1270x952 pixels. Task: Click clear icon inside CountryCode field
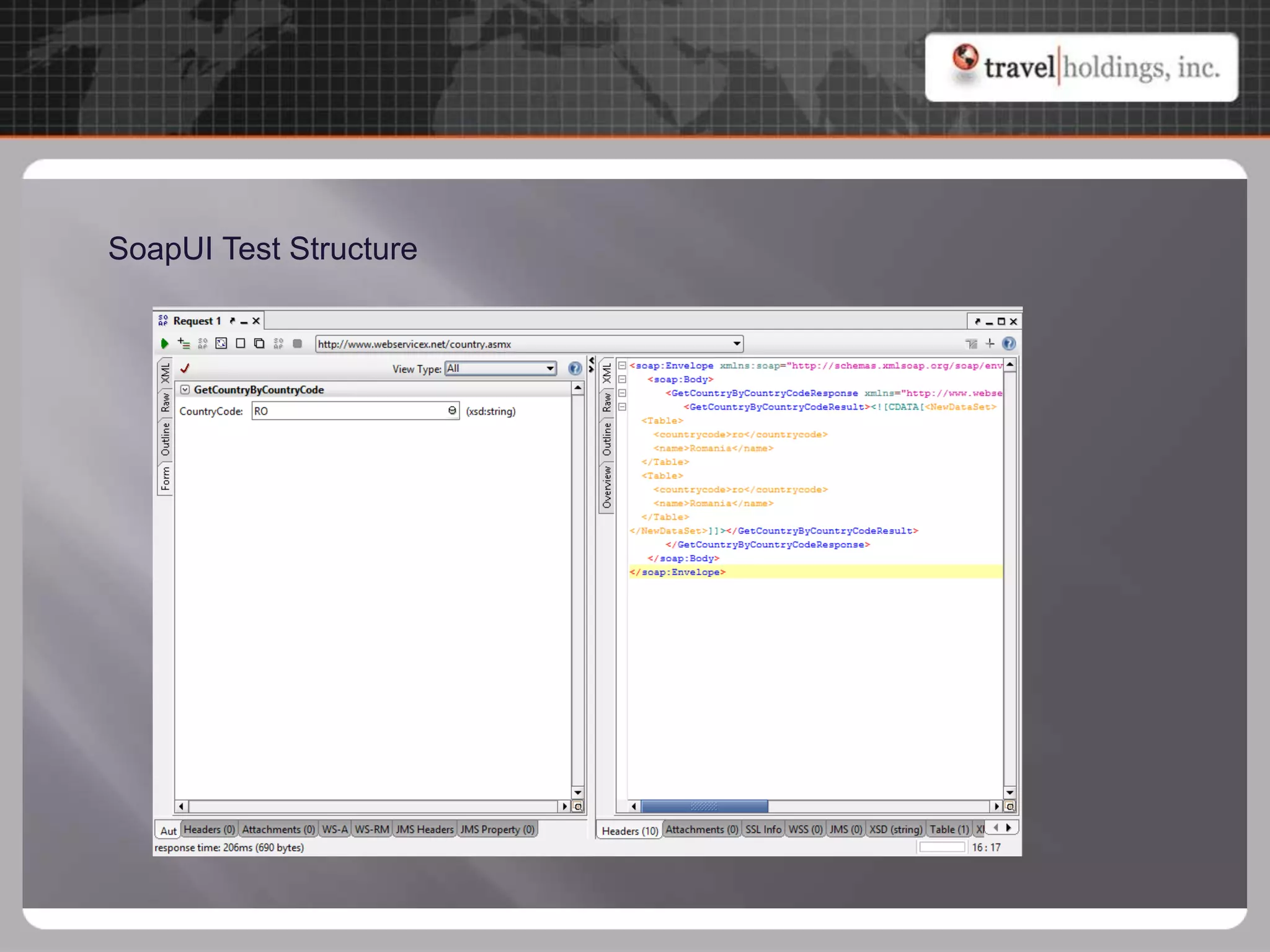[x=452, y=410]
